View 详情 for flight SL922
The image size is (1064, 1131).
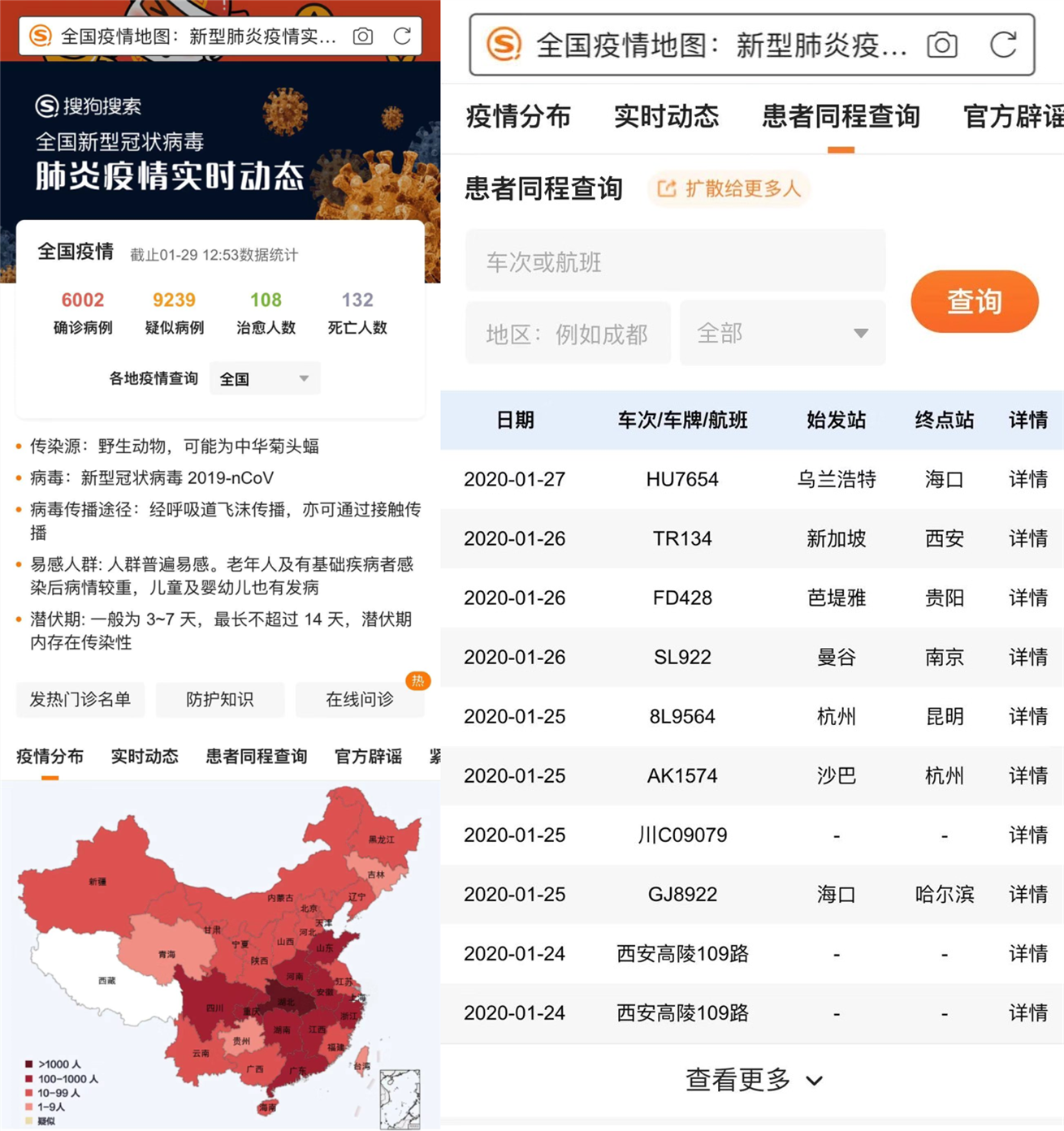1028,657
